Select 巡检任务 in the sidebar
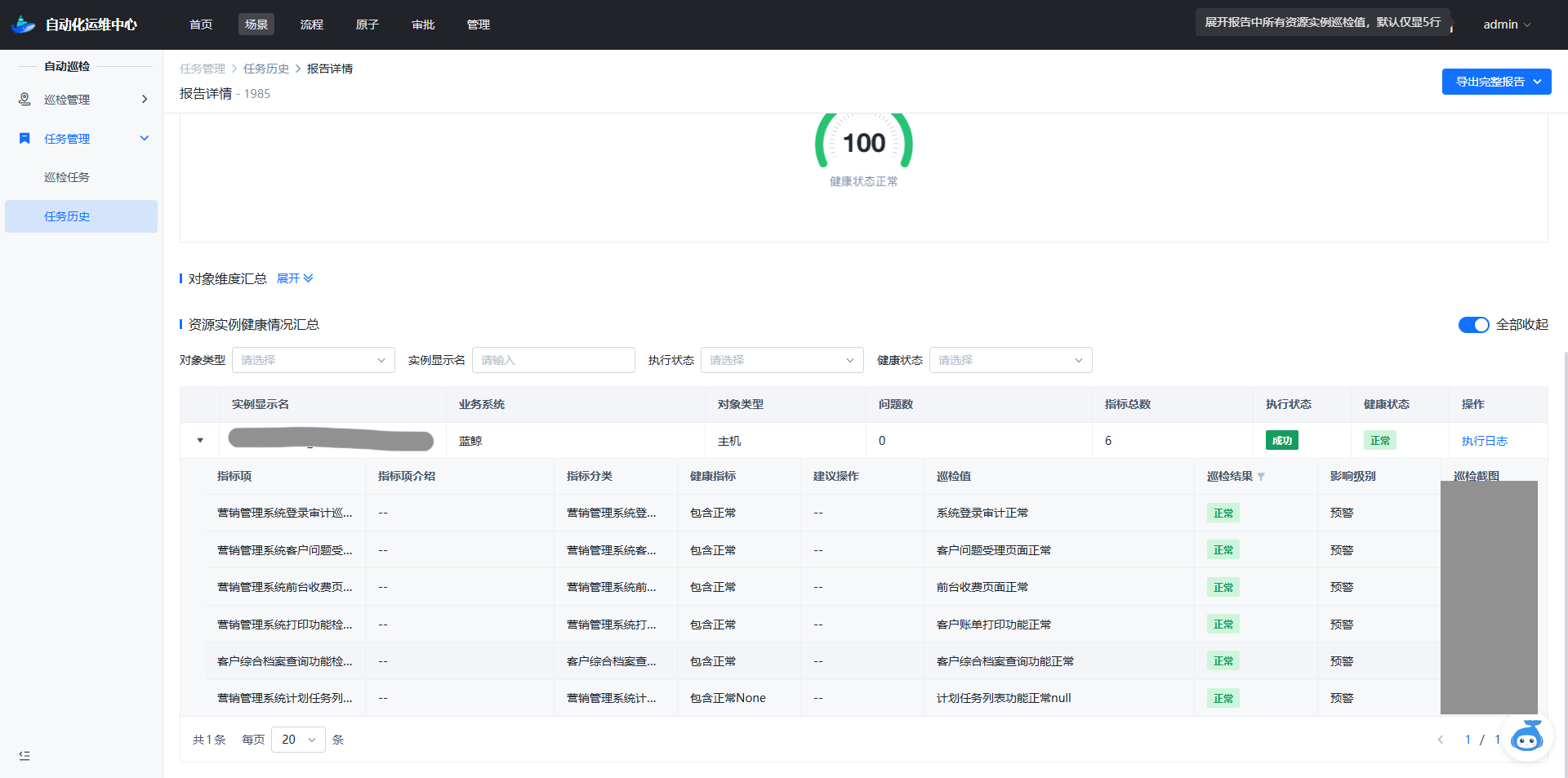This screenshot has width=1568, height=778. (x=67, y=177)
